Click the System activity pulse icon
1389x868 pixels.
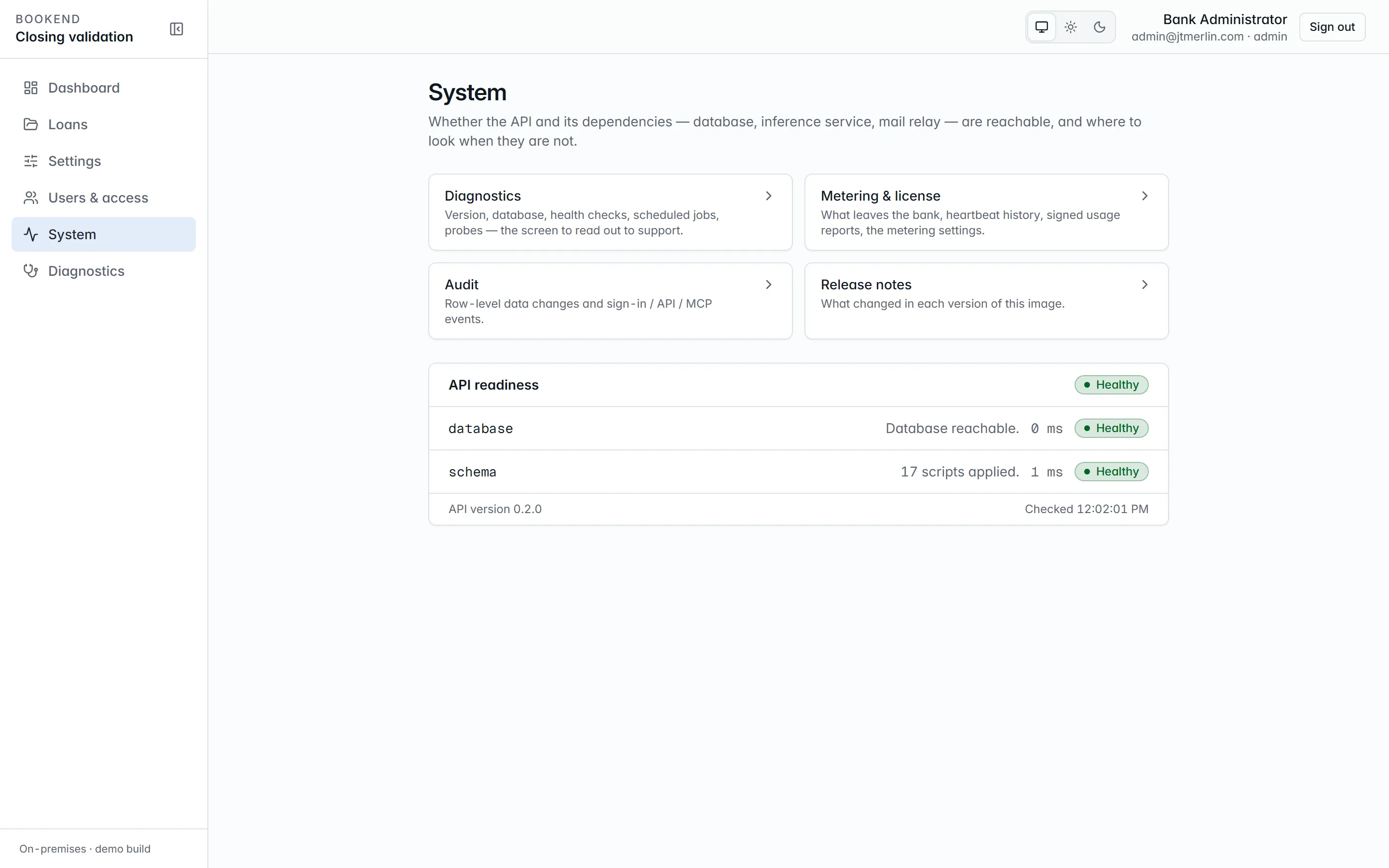click(30, 234)
